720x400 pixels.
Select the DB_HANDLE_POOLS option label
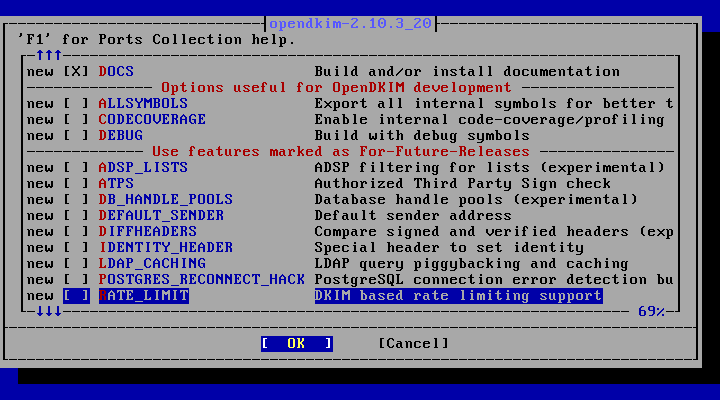[x=166, y=200]
